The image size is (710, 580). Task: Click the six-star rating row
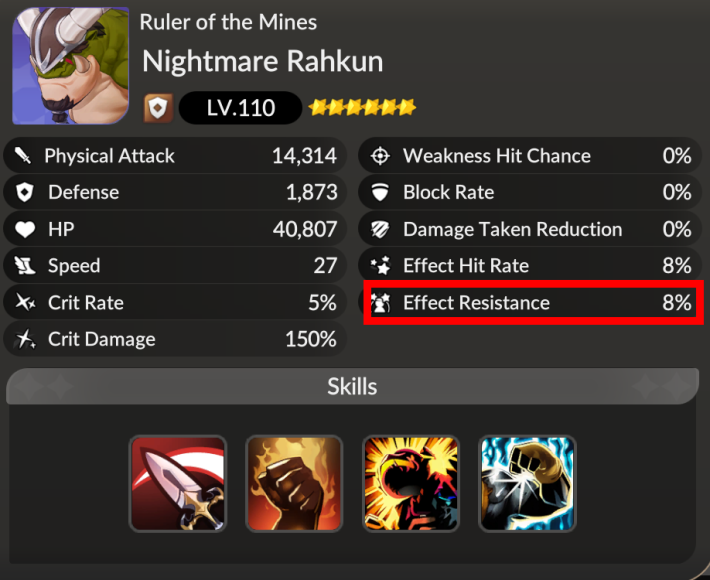pos(362,108)
